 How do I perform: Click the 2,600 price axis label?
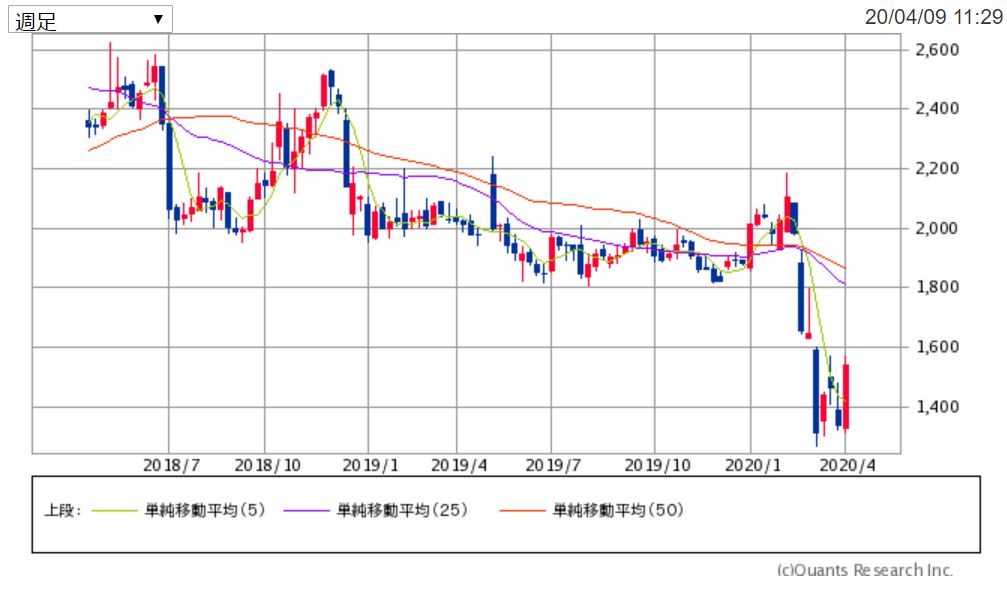click(x=937, y=49)
